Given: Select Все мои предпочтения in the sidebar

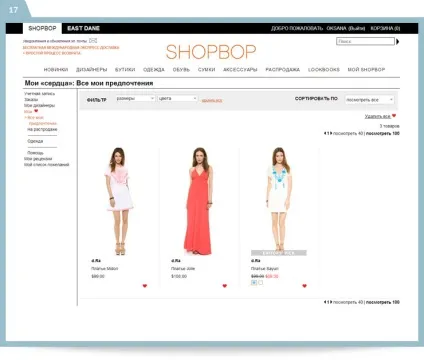Looking at the screenshot, I should [x=40, y=120].
